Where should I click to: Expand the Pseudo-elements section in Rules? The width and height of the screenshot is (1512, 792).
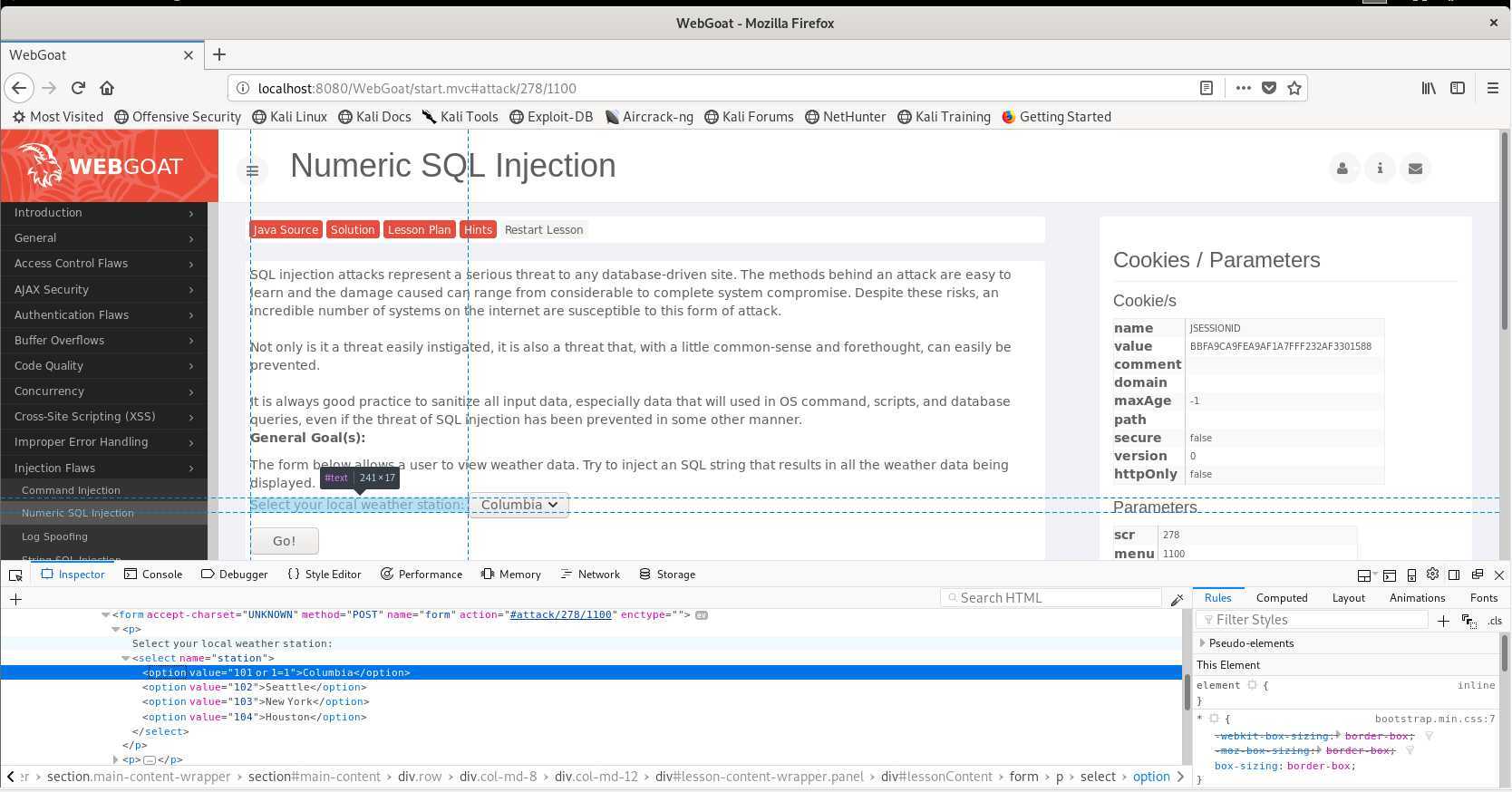pyautogui.click(x=1202, y=643)
